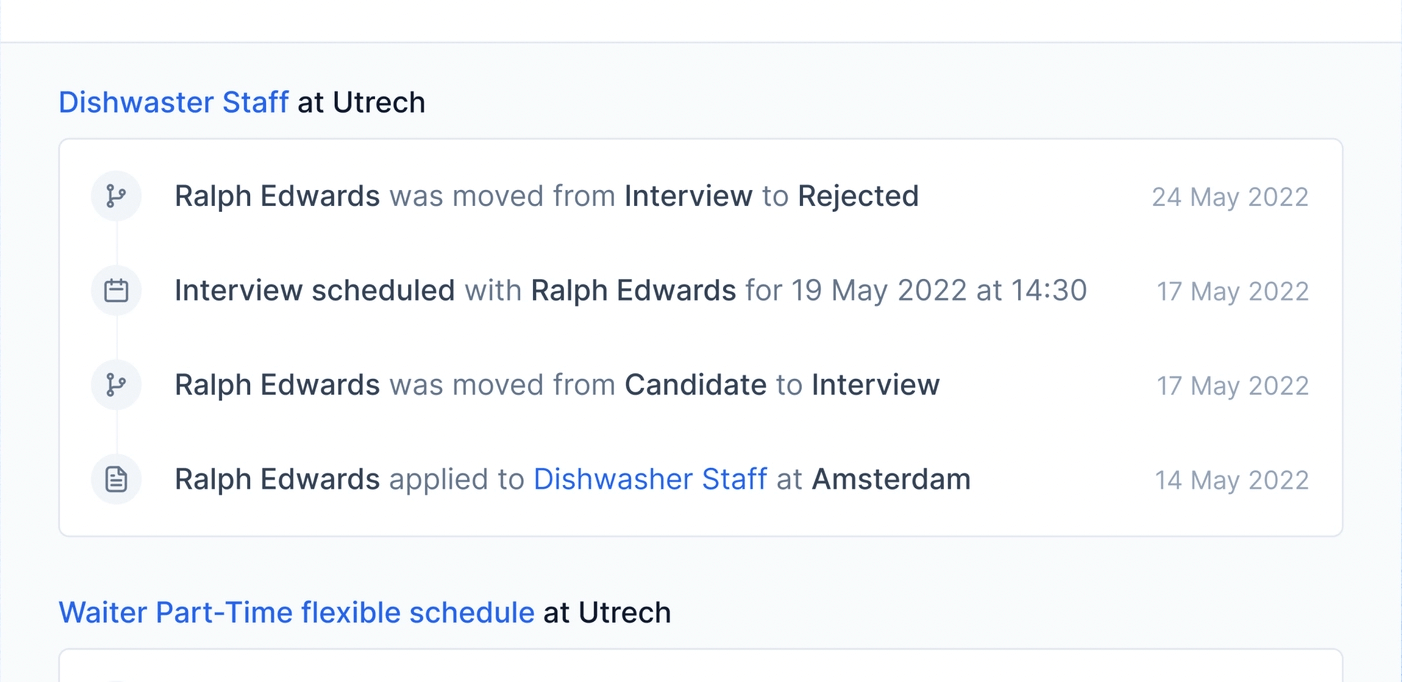Click branch icon beside Candidate to Interview entry
This screenshot has width=1402, height=682.
click(x=116, y=385)
